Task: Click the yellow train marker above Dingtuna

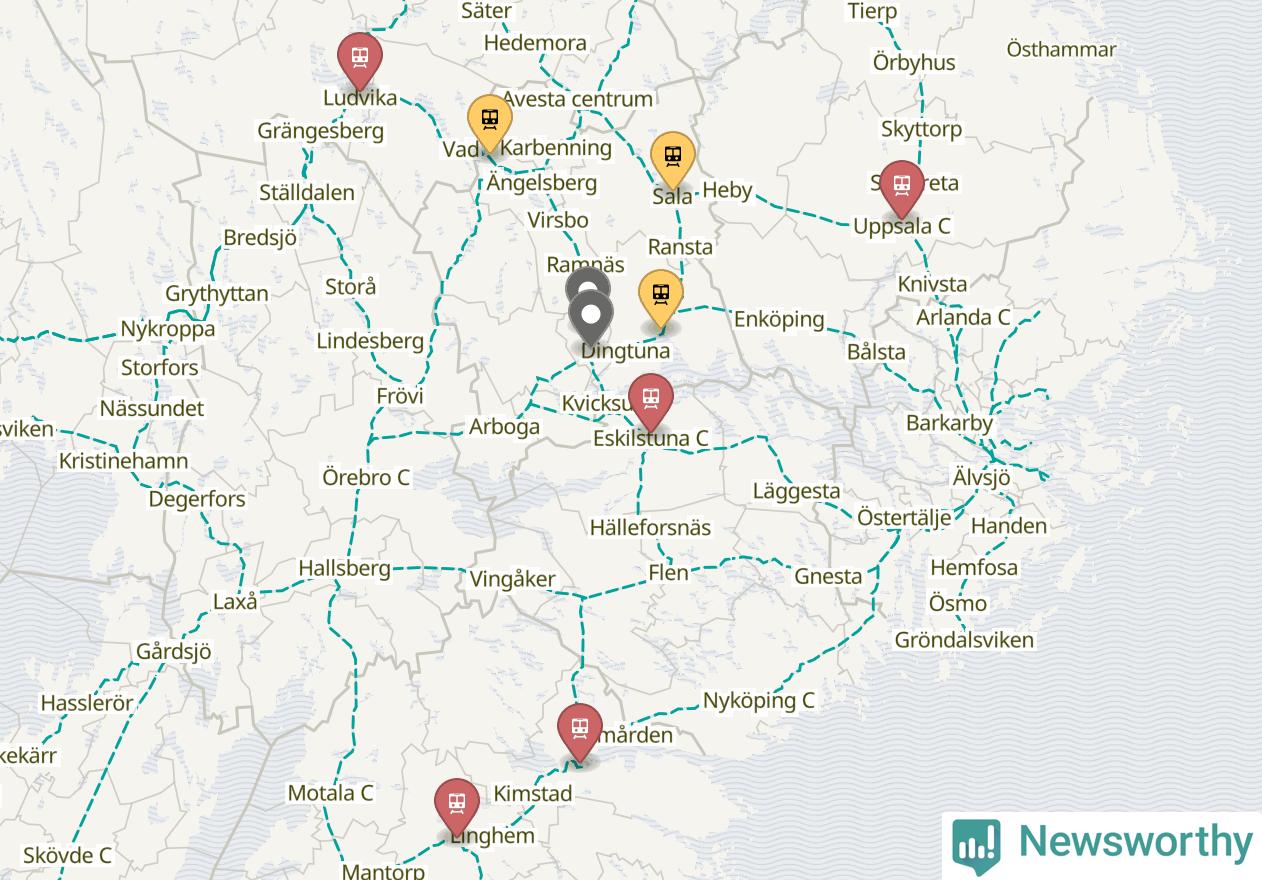Action: tap(661, 298)
